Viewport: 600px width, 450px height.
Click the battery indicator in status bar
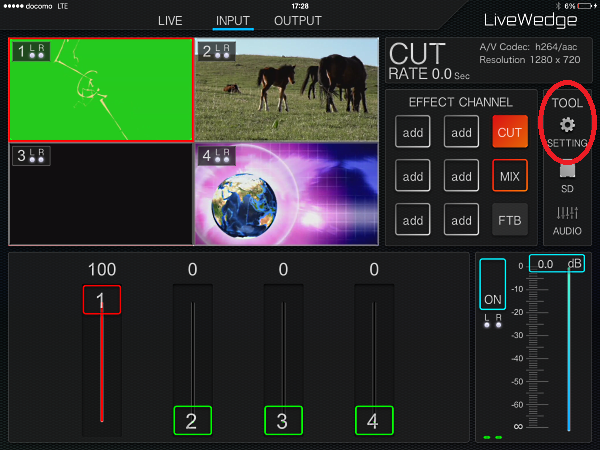pos(584,6)
